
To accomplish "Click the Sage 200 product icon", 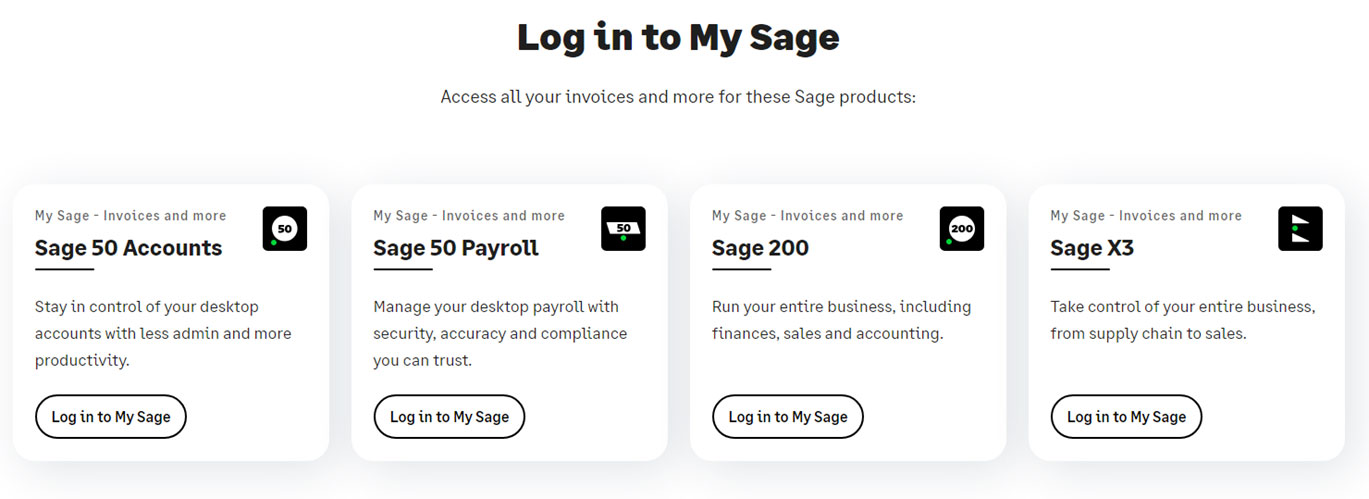I will tap(962, 228).
